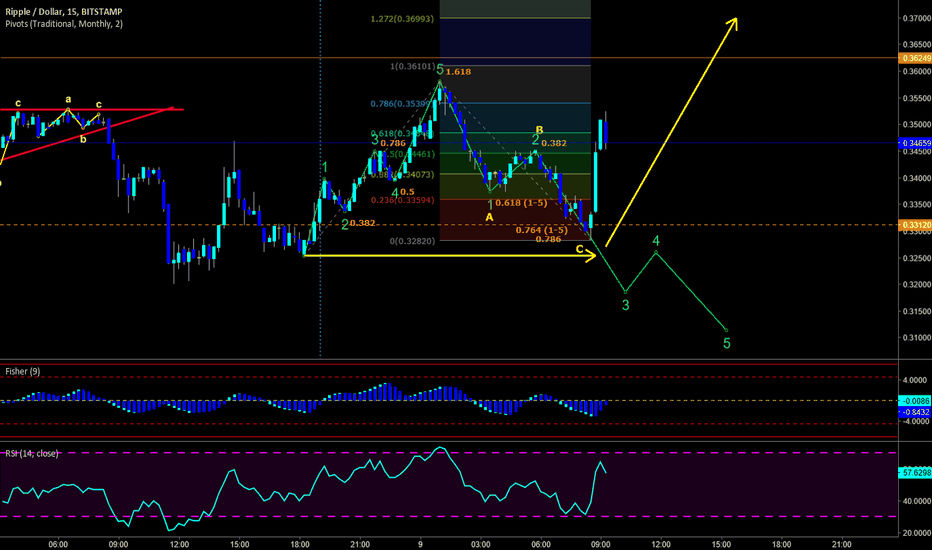Select the 1.272(0.36993) Fibonacci level label
Viewport: 932px width, 550px height.
pyautogui.click(x=402, y=19)
